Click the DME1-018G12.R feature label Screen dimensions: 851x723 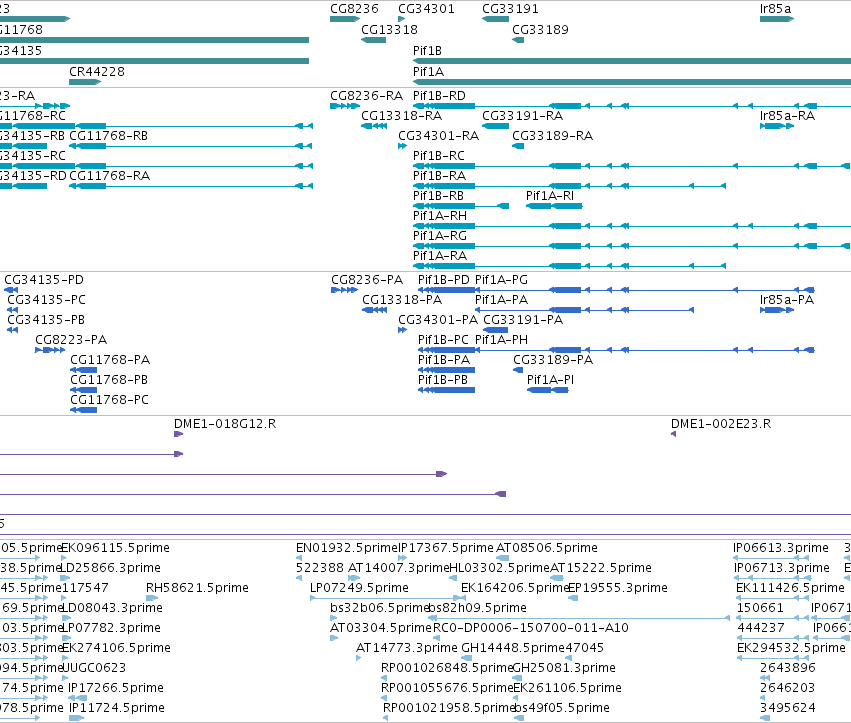point(225,424)
